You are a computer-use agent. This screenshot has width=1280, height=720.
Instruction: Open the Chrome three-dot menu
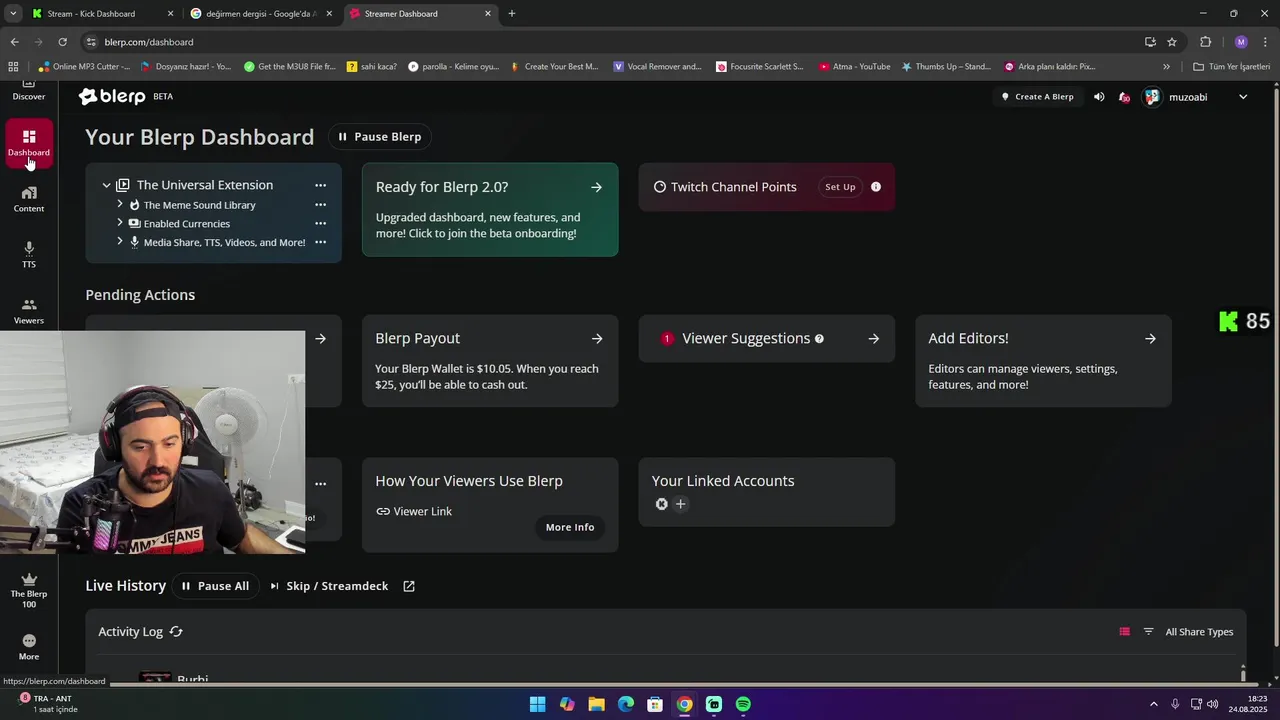tap(1266, 42)
